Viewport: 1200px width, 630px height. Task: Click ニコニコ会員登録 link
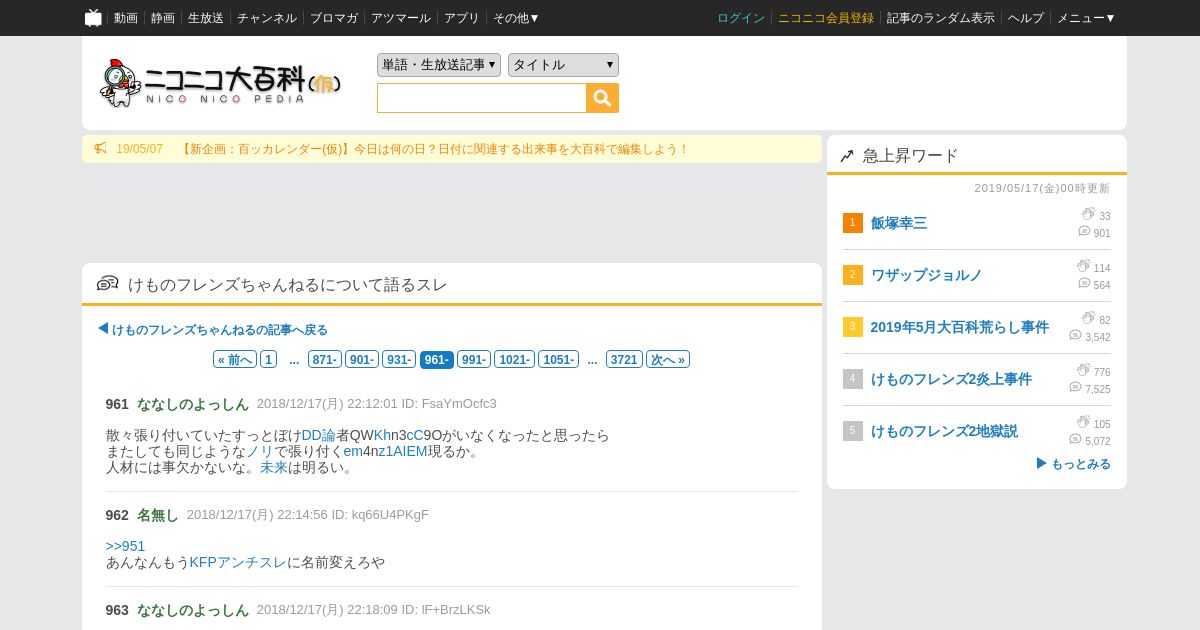[826, 18]
